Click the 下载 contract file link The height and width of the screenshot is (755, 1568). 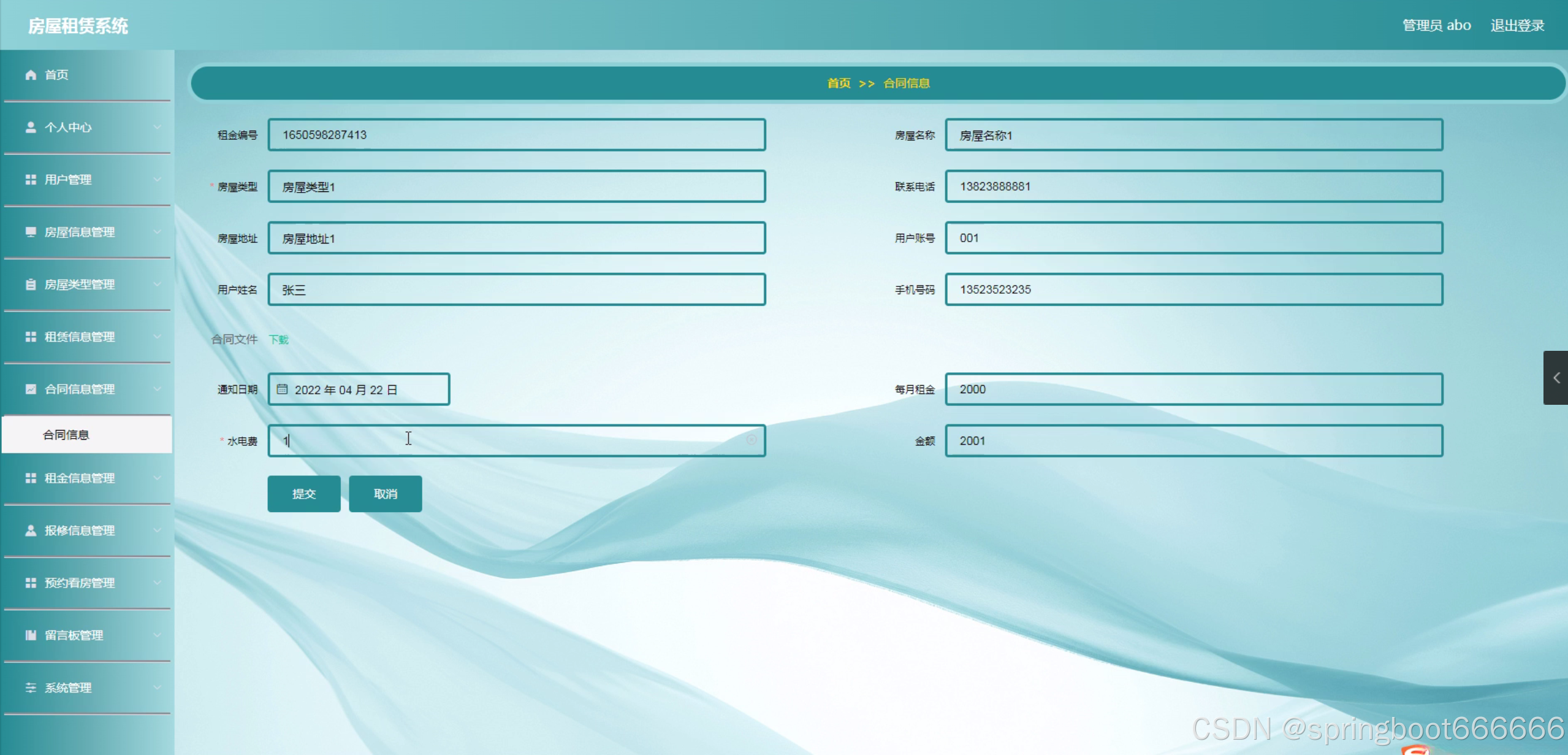click(279, 340)
